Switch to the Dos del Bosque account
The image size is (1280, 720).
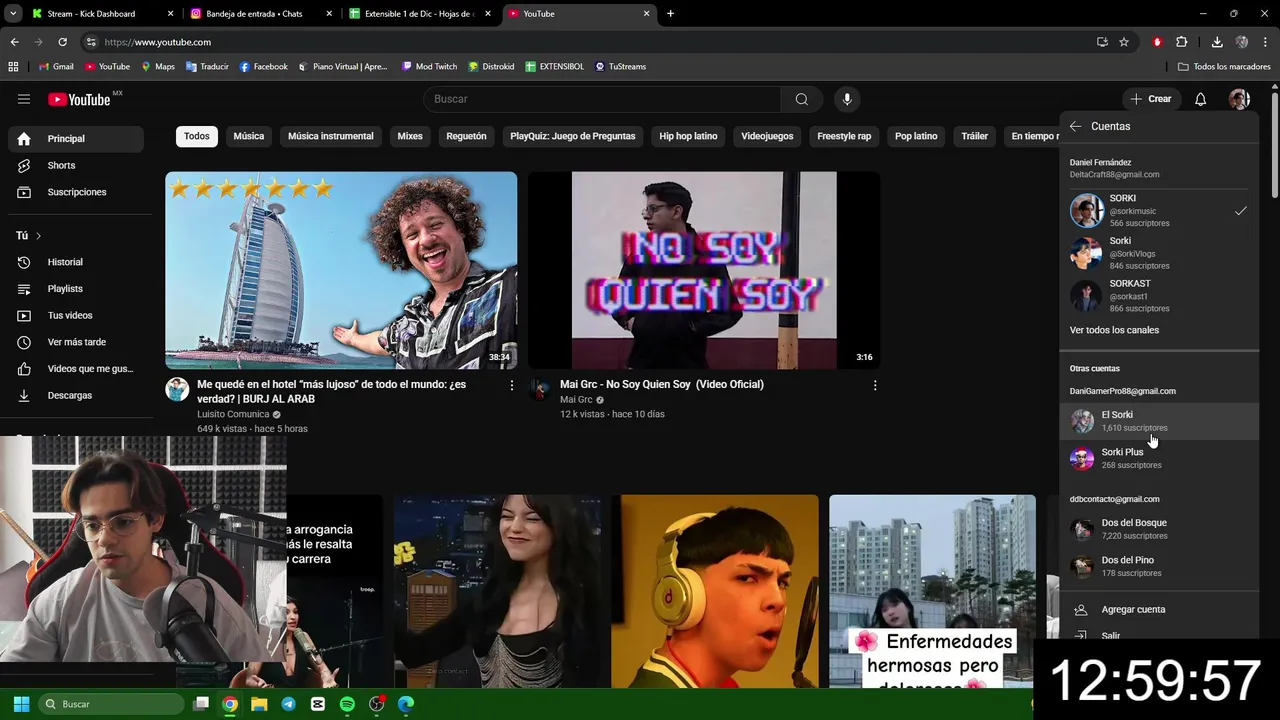point(1158,529)
